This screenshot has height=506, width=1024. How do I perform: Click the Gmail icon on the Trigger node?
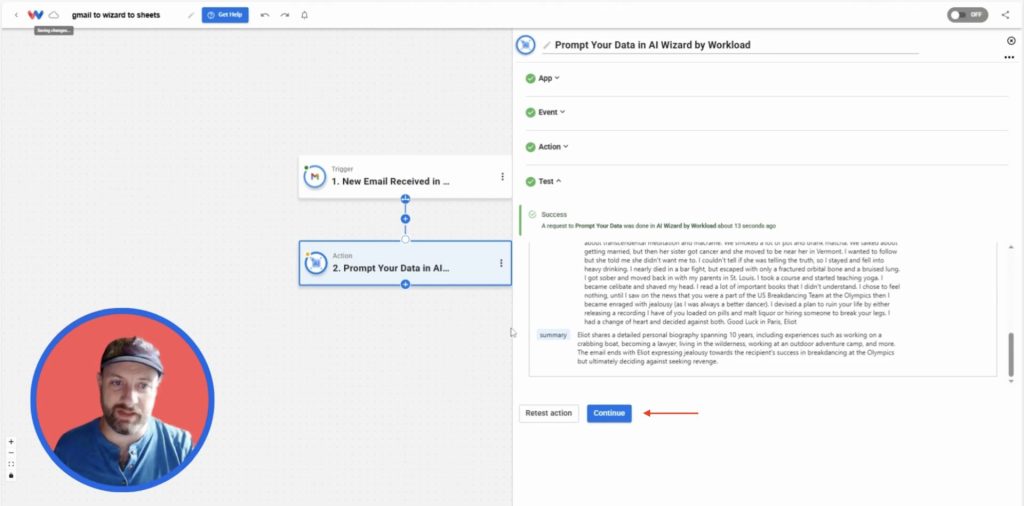pos(315,176)
